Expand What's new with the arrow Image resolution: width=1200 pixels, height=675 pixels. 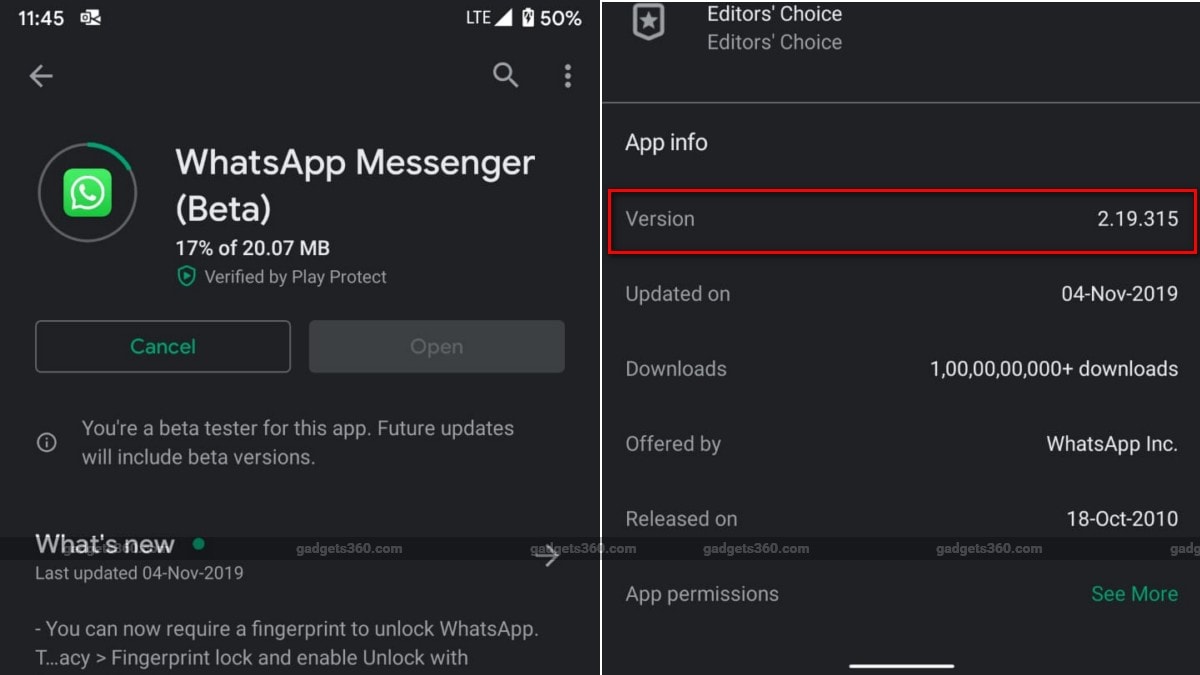[547, 557]
